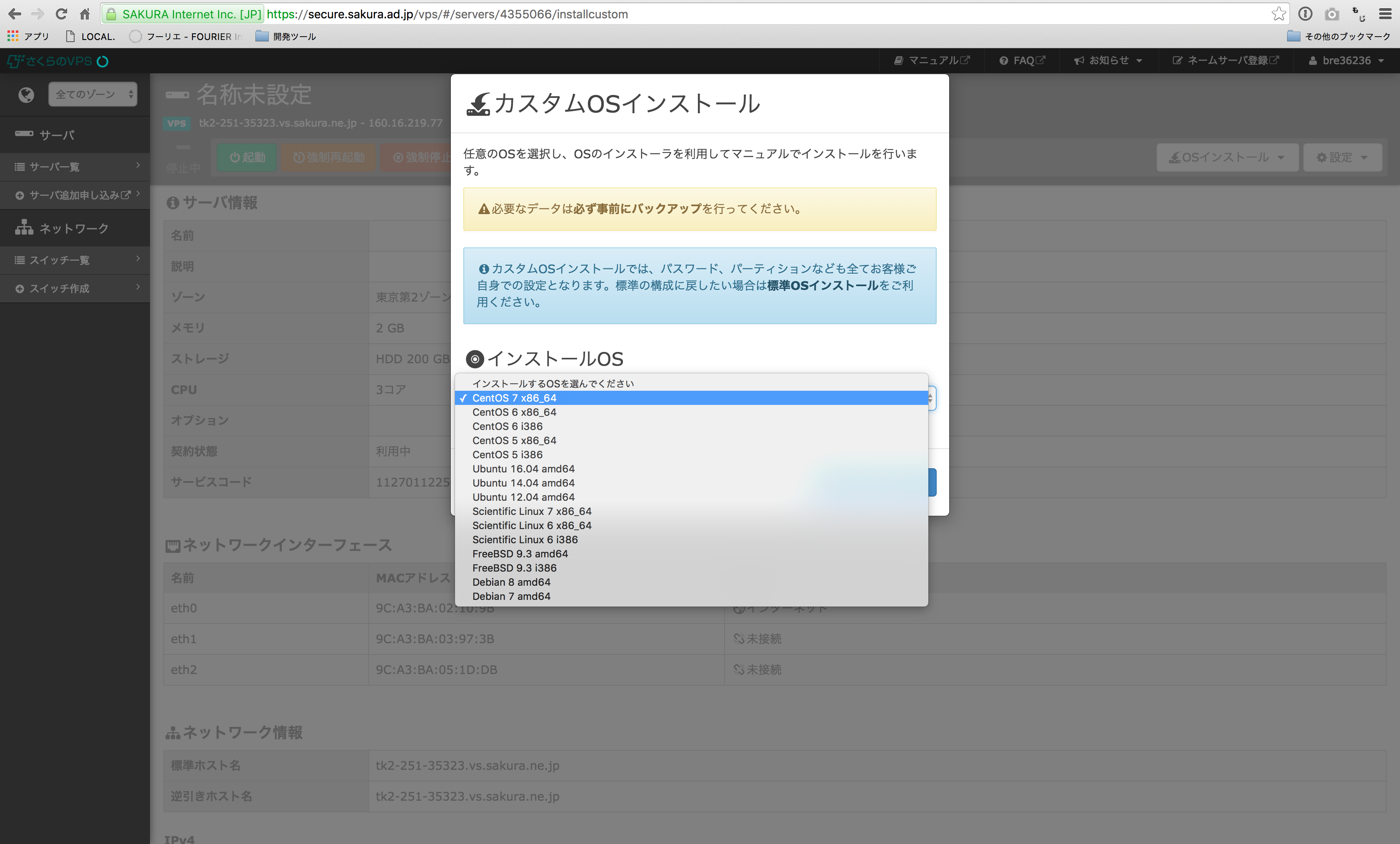Screen dimensions: 1400x844
Task: Click the browser back arrow
Action: [x=15, y=14]
